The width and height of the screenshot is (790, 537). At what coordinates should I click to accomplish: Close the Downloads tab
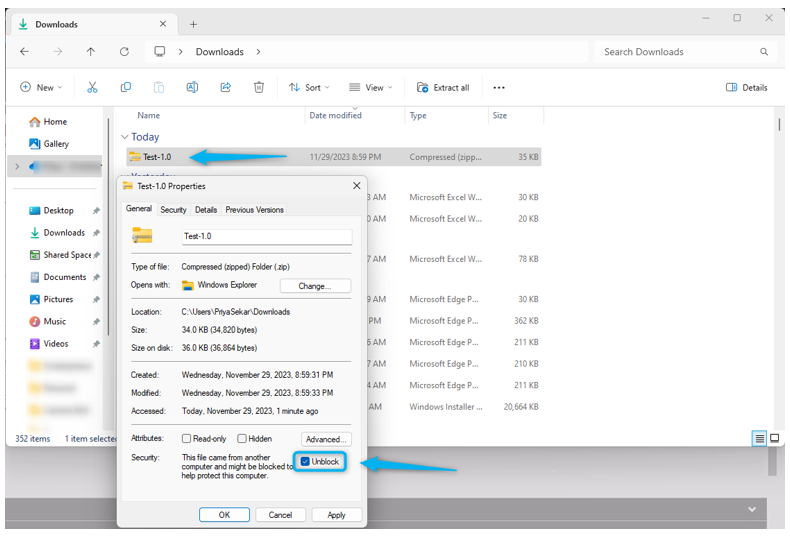click(163, 24)
